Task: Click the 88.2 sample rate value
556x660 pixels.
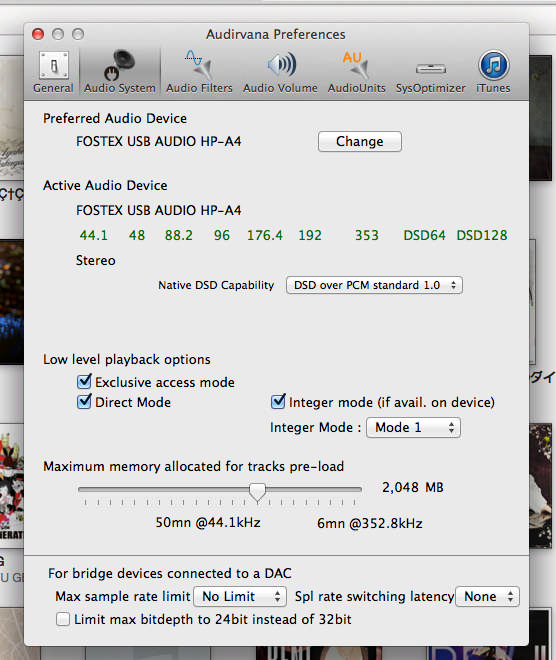Action: click(179, 235)
